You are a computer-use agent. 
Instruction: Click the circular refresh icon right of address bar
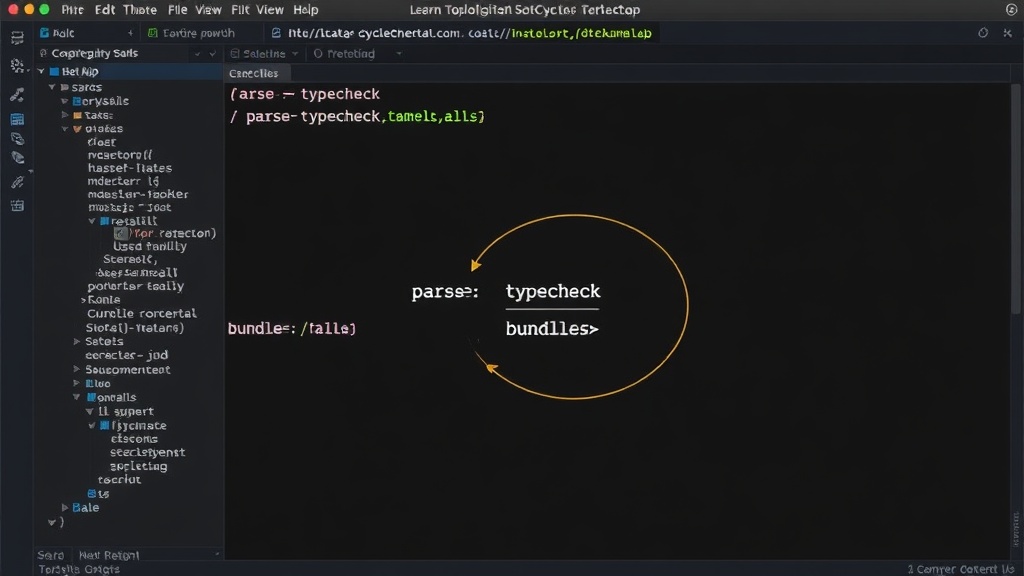point(983,33)
